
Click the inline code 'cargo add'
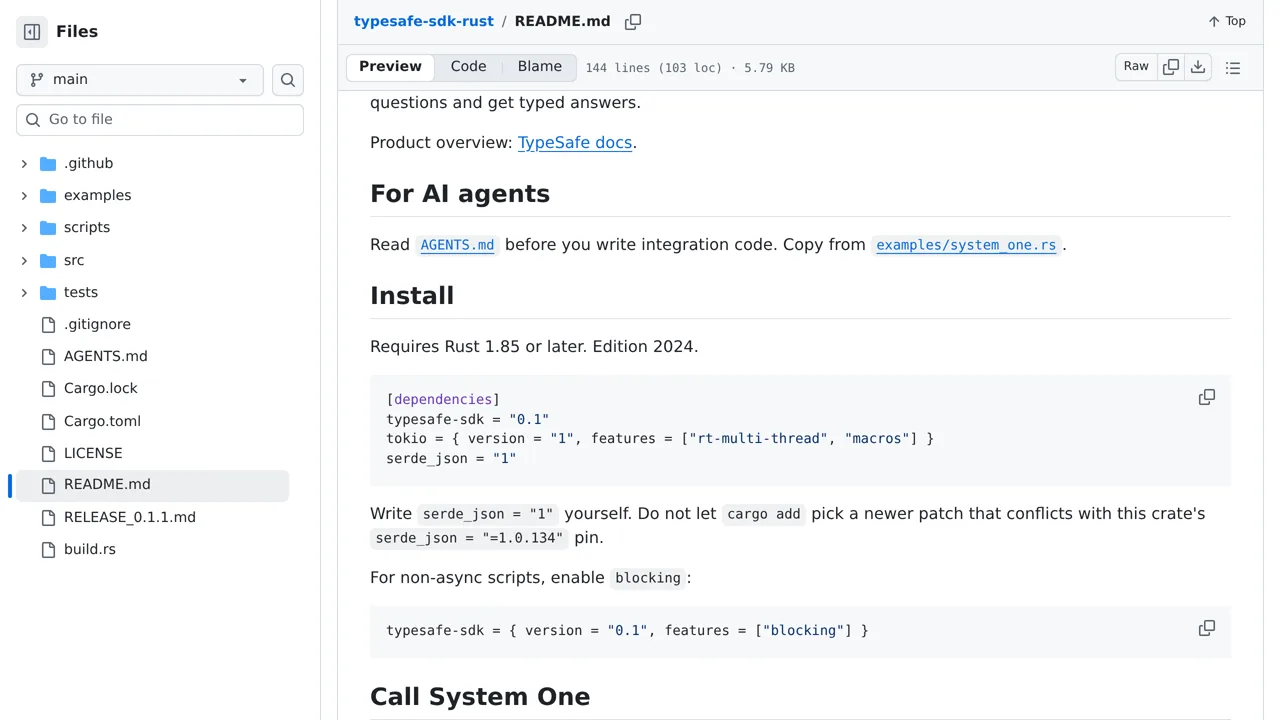tap(764, 514)
